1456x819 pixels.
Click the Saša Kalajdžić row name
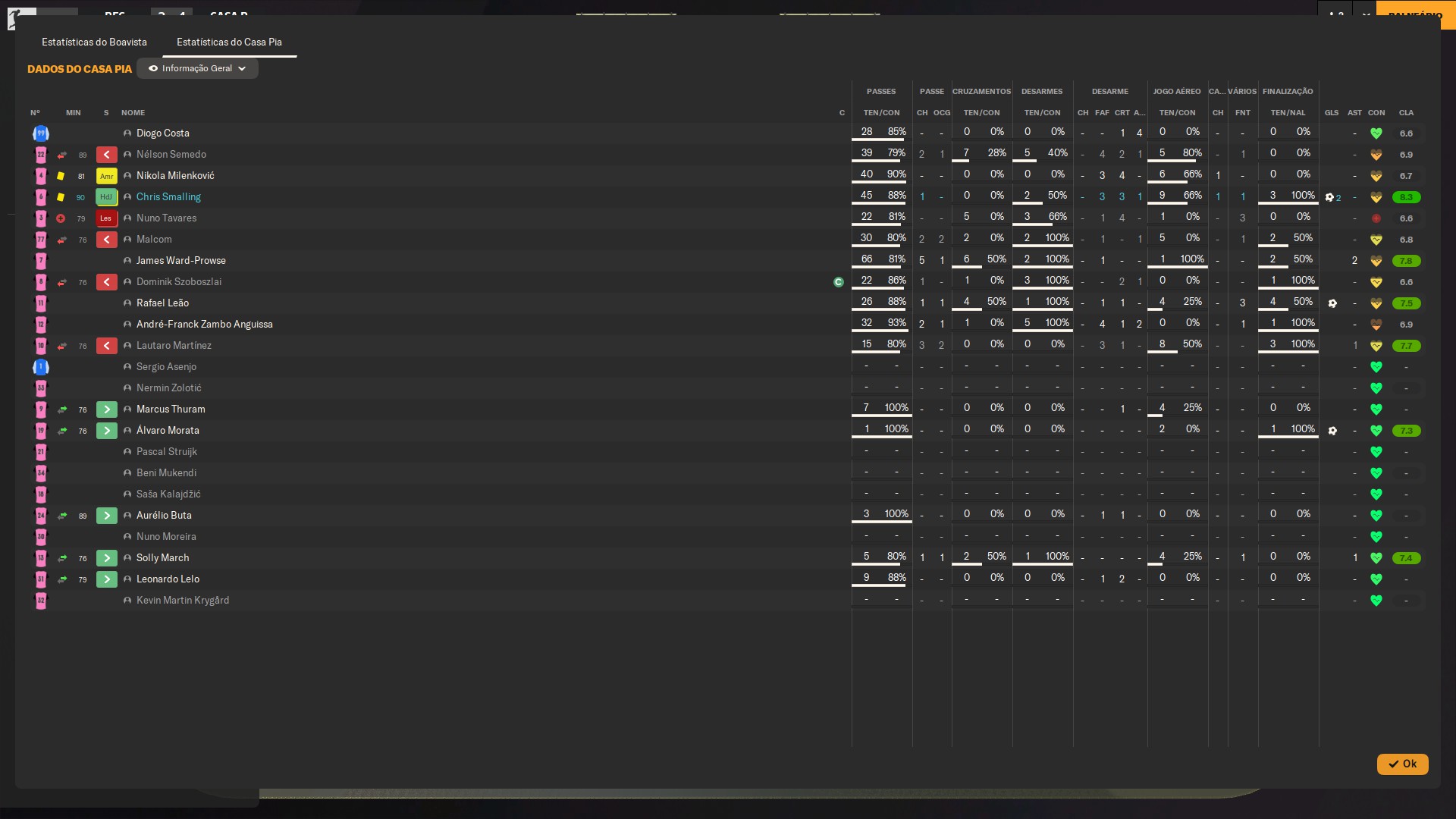[168, 494]
